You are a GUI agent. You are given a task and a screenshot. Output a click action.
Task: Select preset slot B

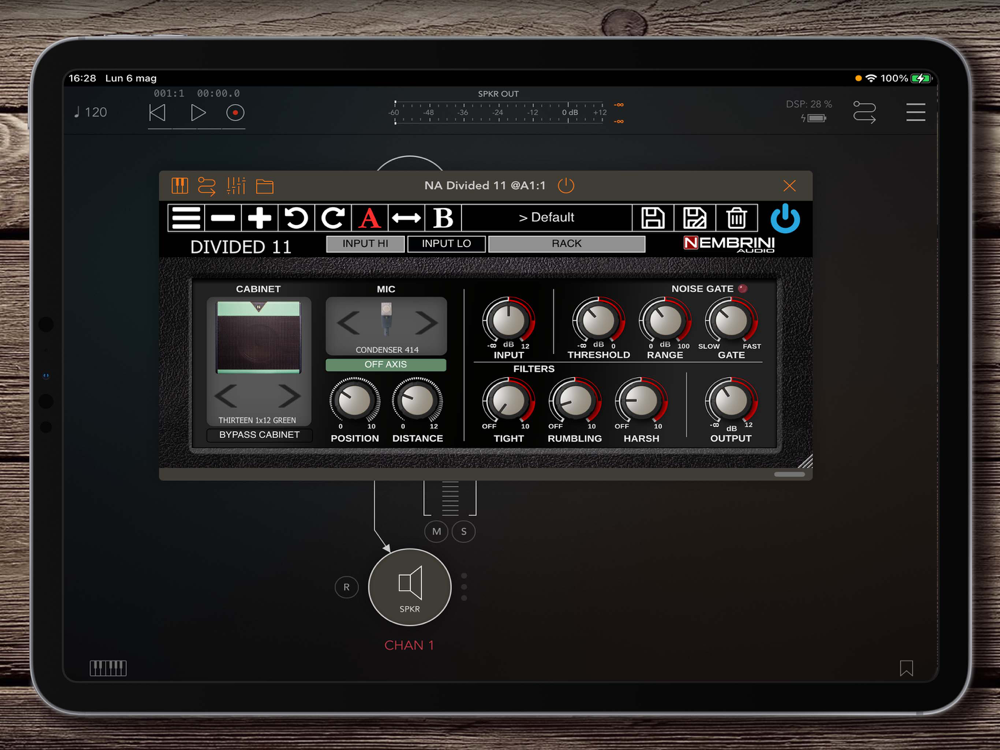pyautogui.click(x=443, y=218)
